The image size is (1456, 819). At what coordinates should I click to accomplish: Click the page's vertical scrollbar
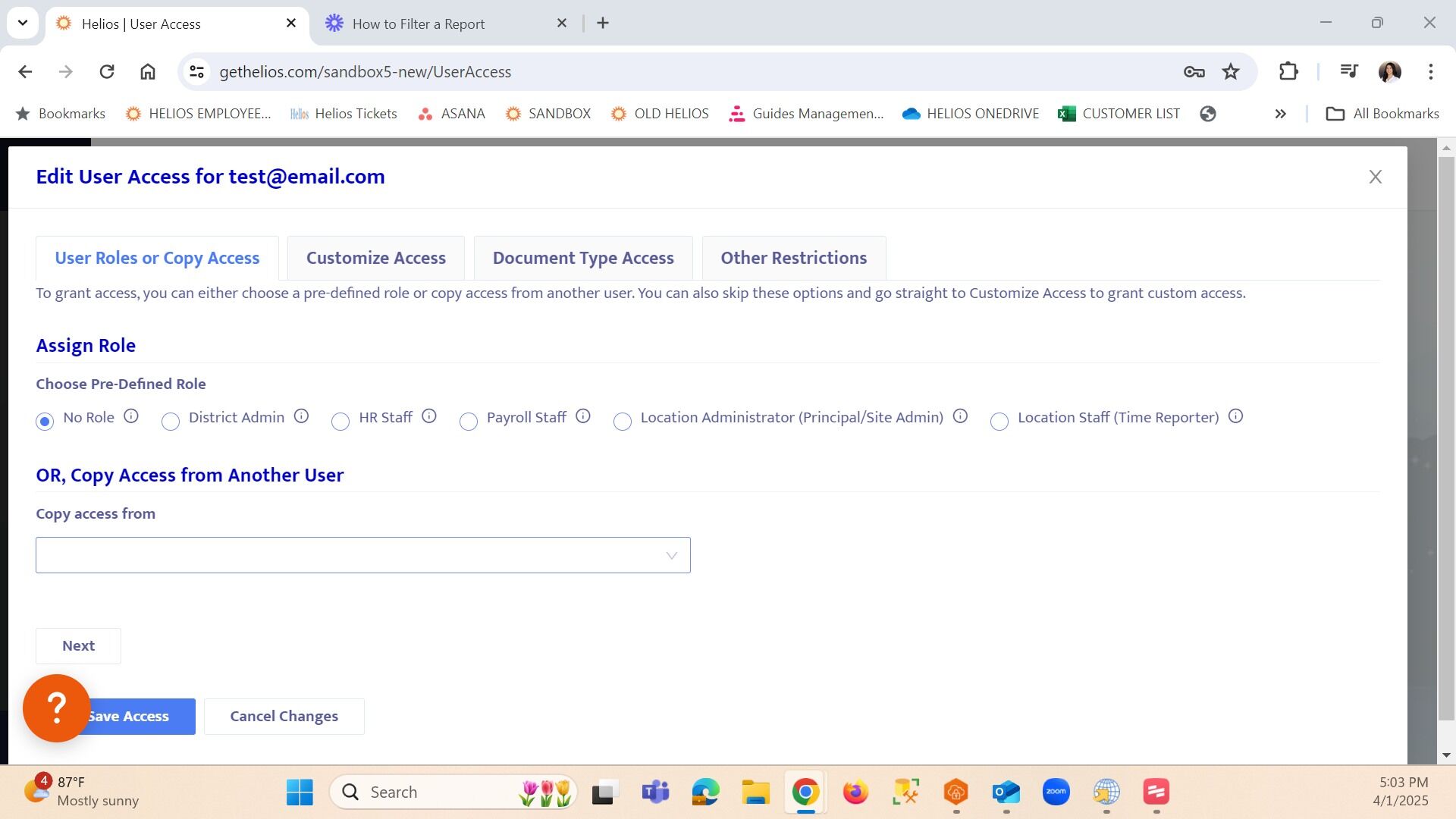click(1446, 440)
